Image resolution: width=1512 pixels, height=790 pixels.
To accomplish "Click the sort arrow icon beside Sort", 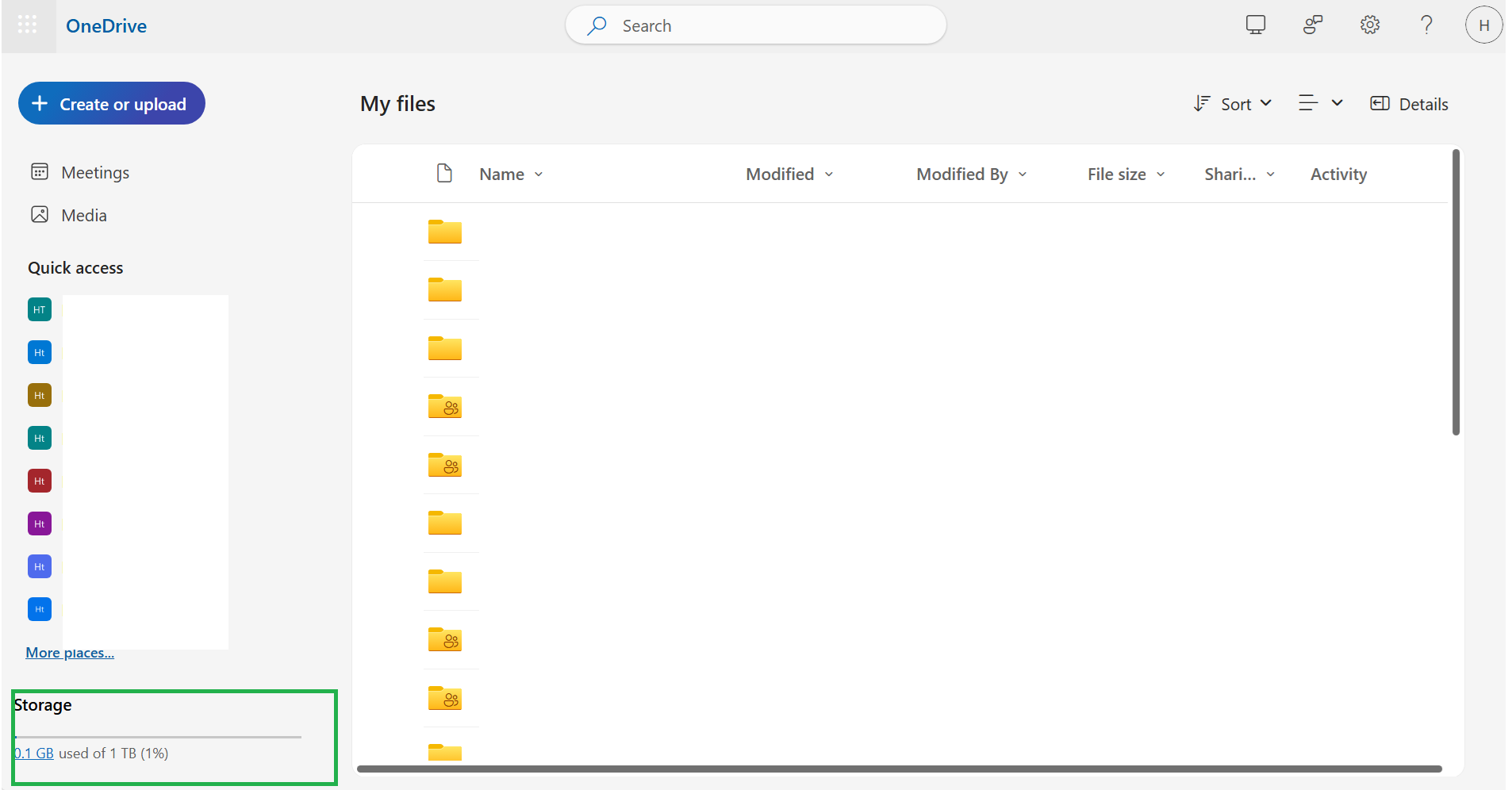I will pyautogui.click(x=1202, y=103).
